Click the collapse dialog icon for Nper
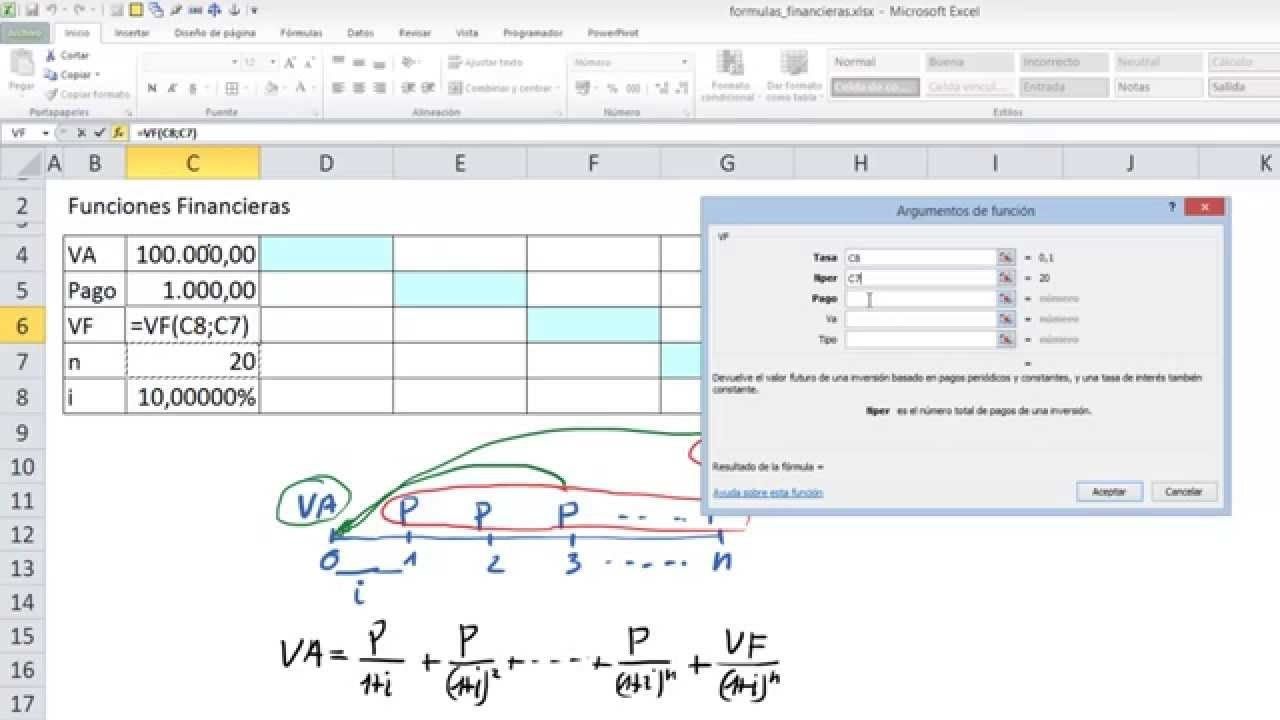1280x720 pixels. (x=1006, y=278)
